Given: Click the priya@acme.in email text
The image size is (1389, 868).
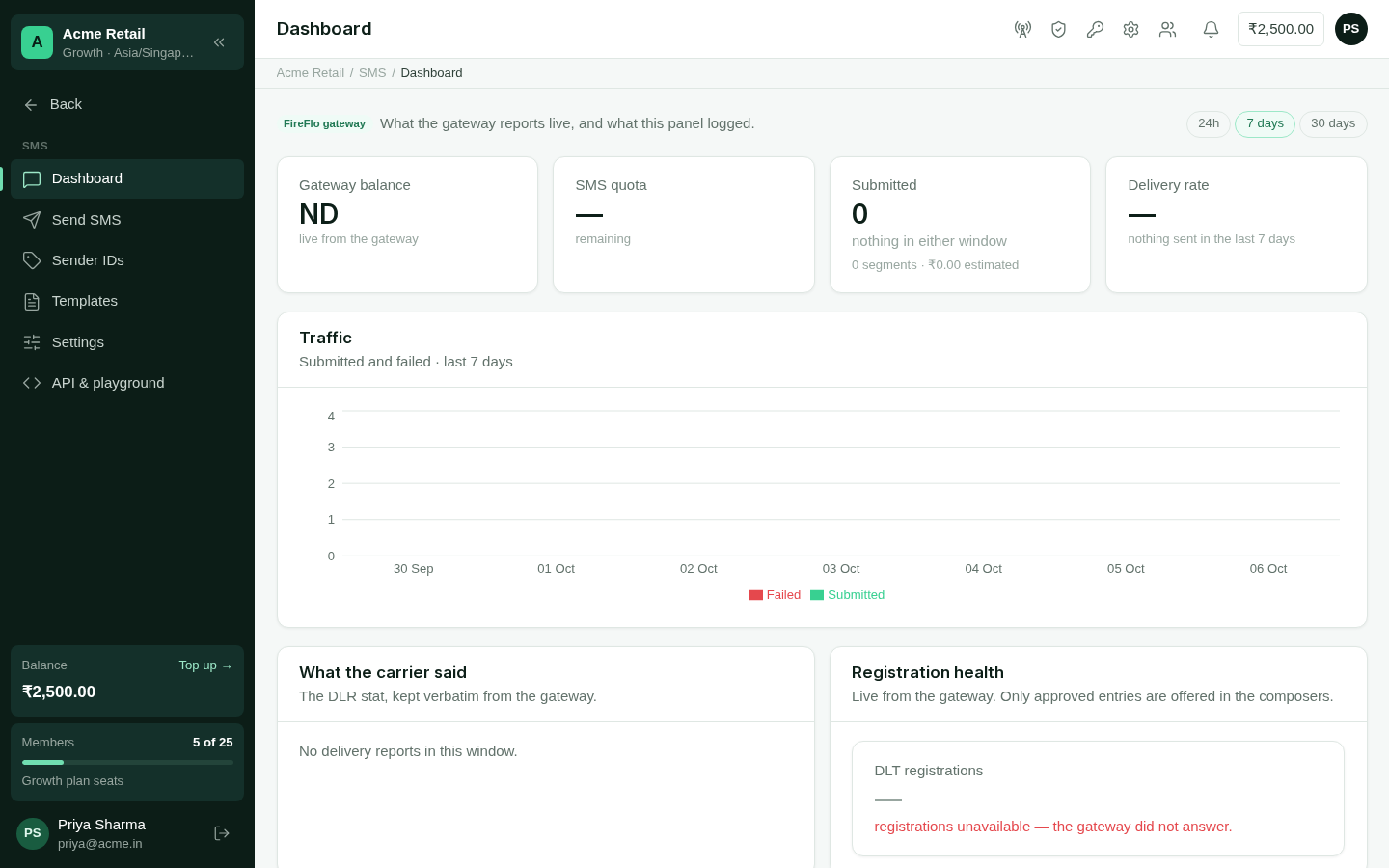Looking at the screenshot, I should (x=100, y=844).
